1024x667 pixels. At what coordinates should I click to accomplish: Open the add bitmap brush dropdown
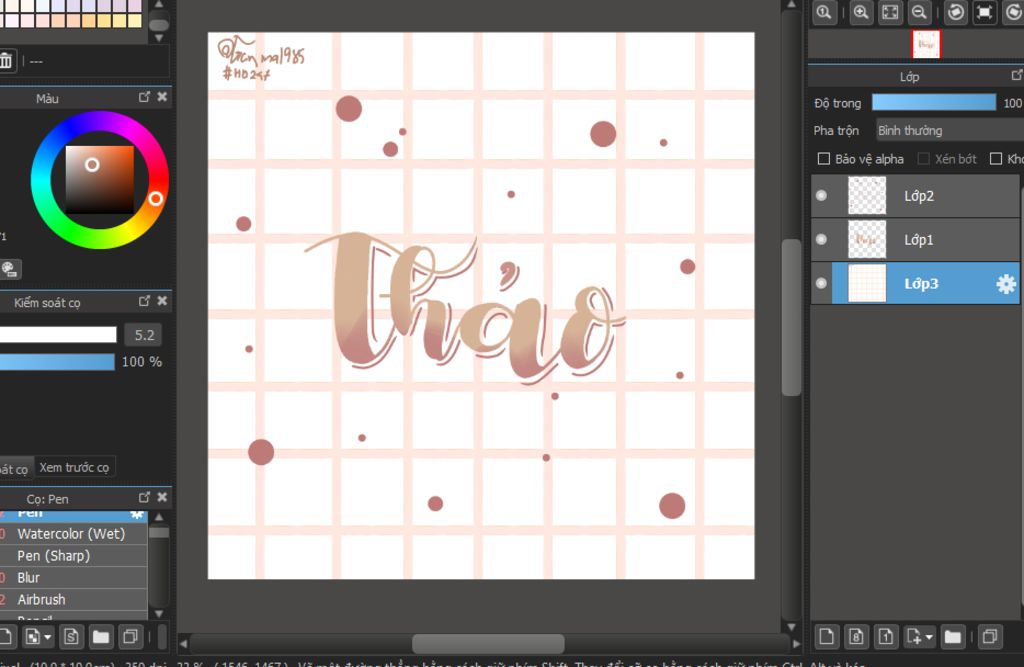tap(37, 636)
